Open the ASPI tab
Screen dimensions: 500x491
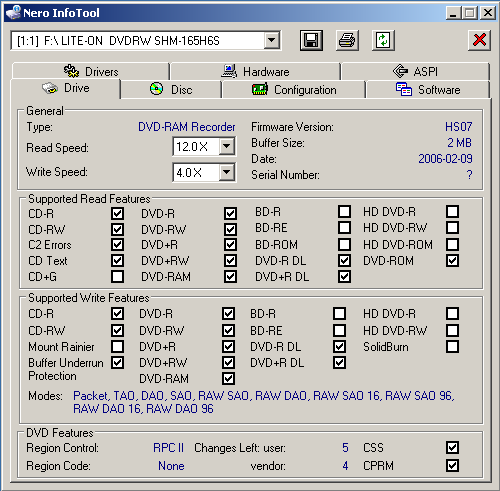[415, 71]
